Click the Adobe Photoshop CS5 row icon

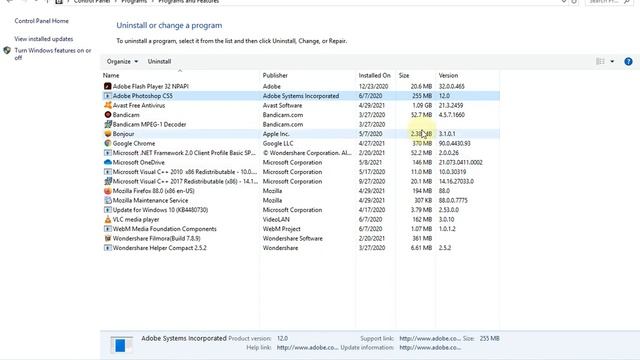click(x=108, y=96)
